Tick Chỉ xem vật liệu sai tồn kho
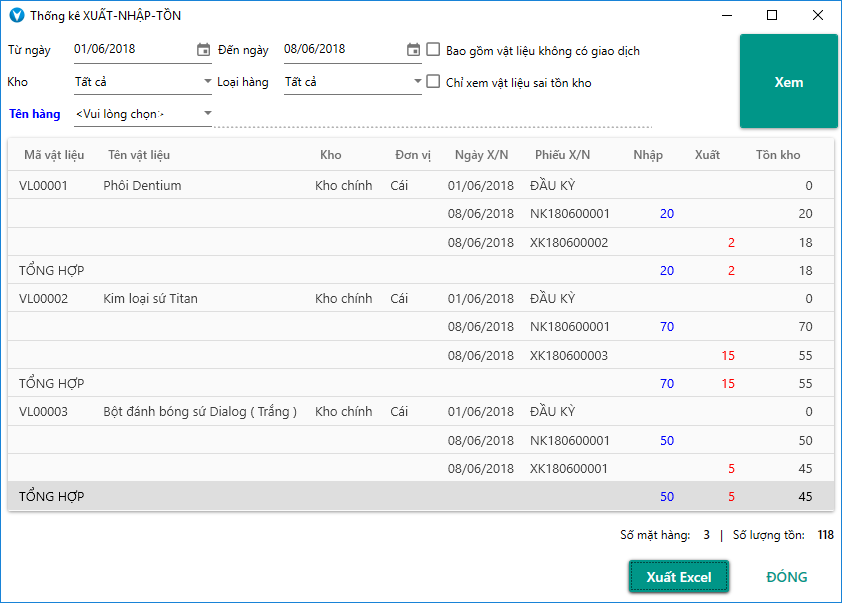This screenshot has width=842, height=603. pos(434,82)
